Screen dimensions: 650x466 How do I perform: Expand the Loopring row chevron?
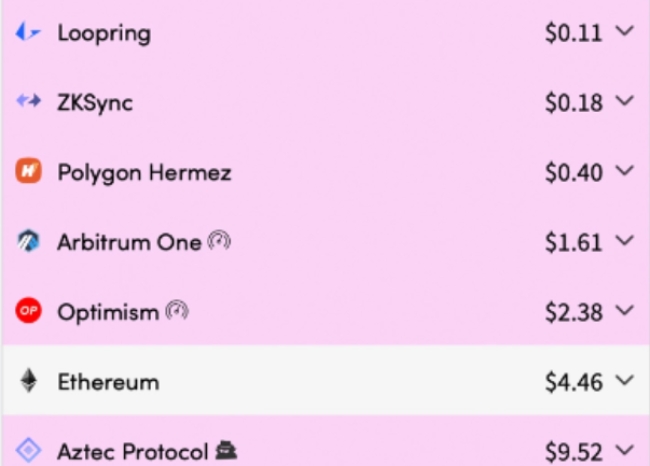(x=625, y=31)
